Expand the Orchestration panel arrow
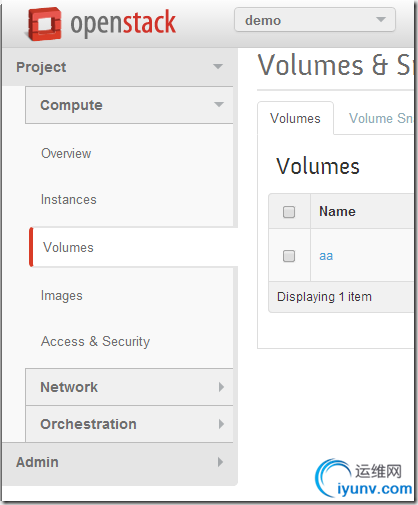The height and width of the screenshot is (505, 418). tap(221, 424)
